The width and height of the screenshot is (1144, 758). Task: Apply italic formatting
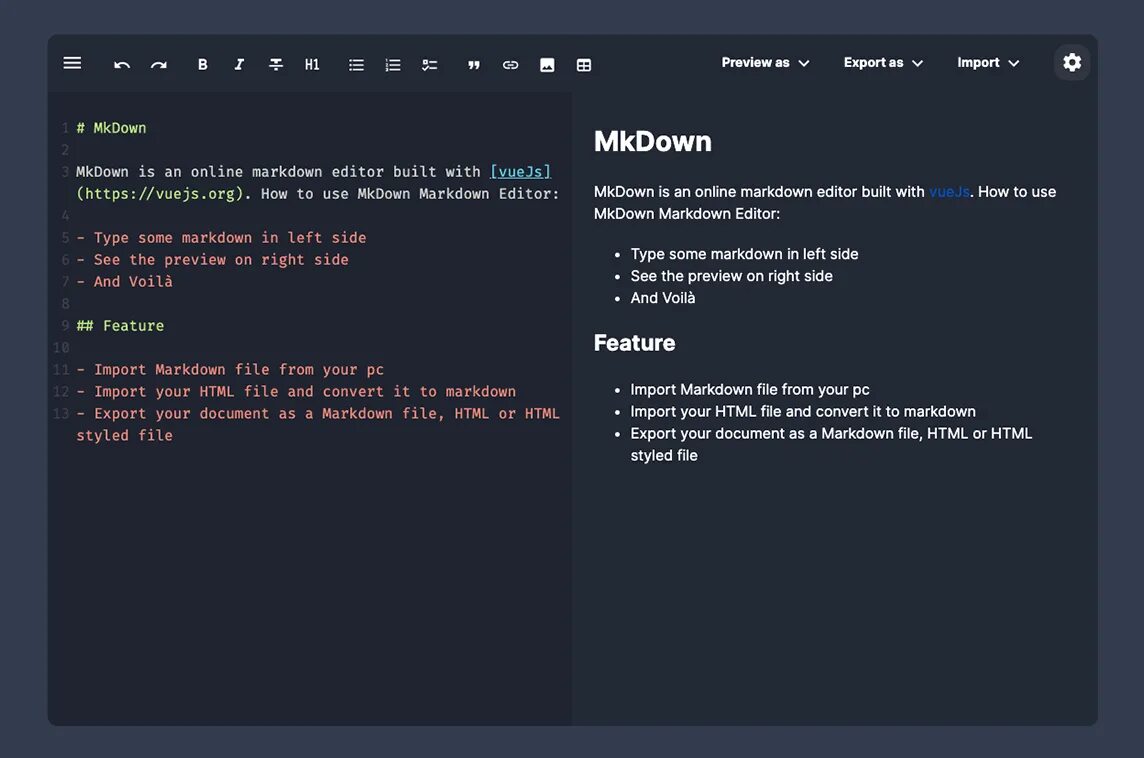(x=239, y=65)
